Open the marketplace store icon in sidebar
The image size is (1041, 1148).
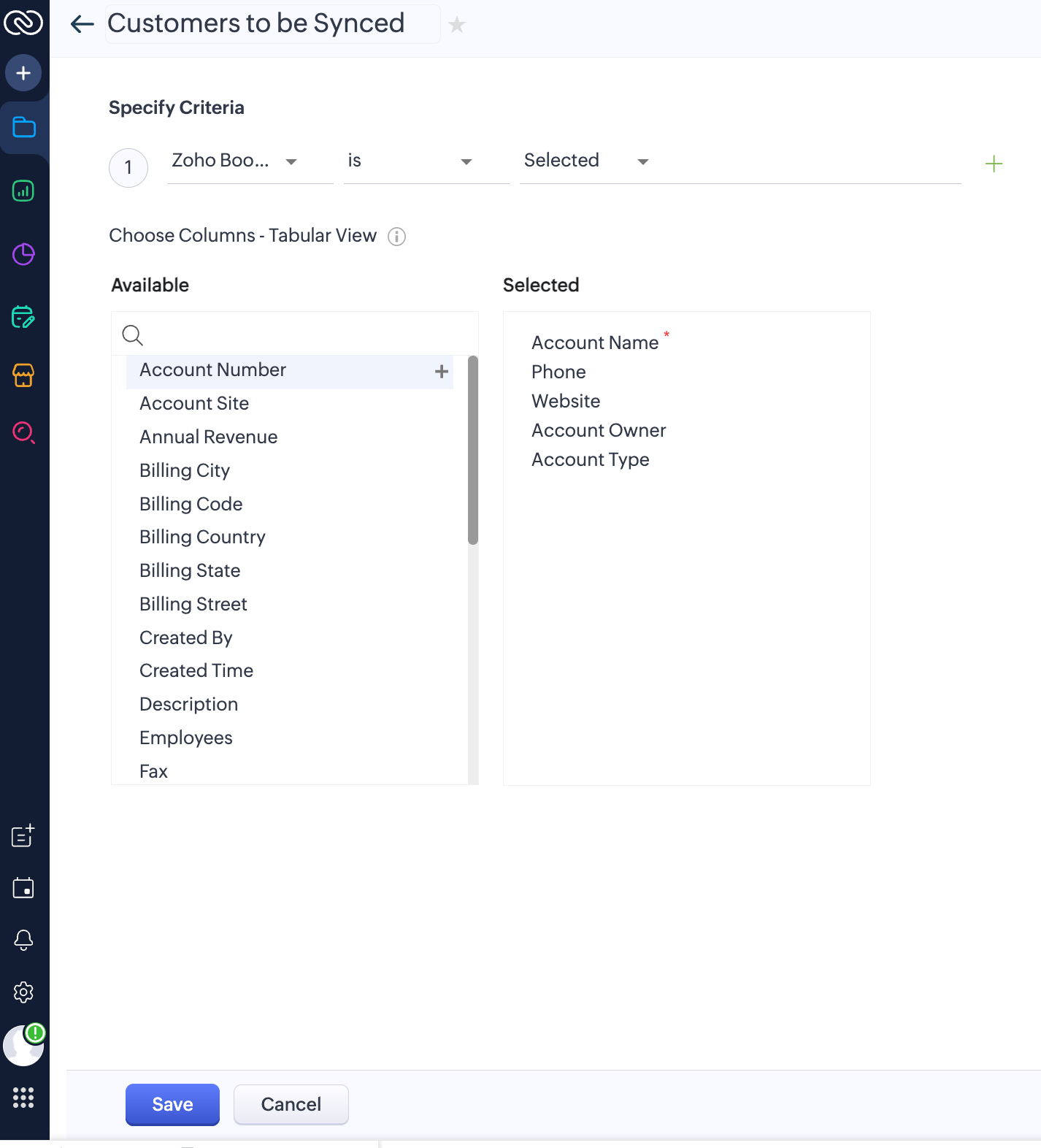[x=23, y=375]
